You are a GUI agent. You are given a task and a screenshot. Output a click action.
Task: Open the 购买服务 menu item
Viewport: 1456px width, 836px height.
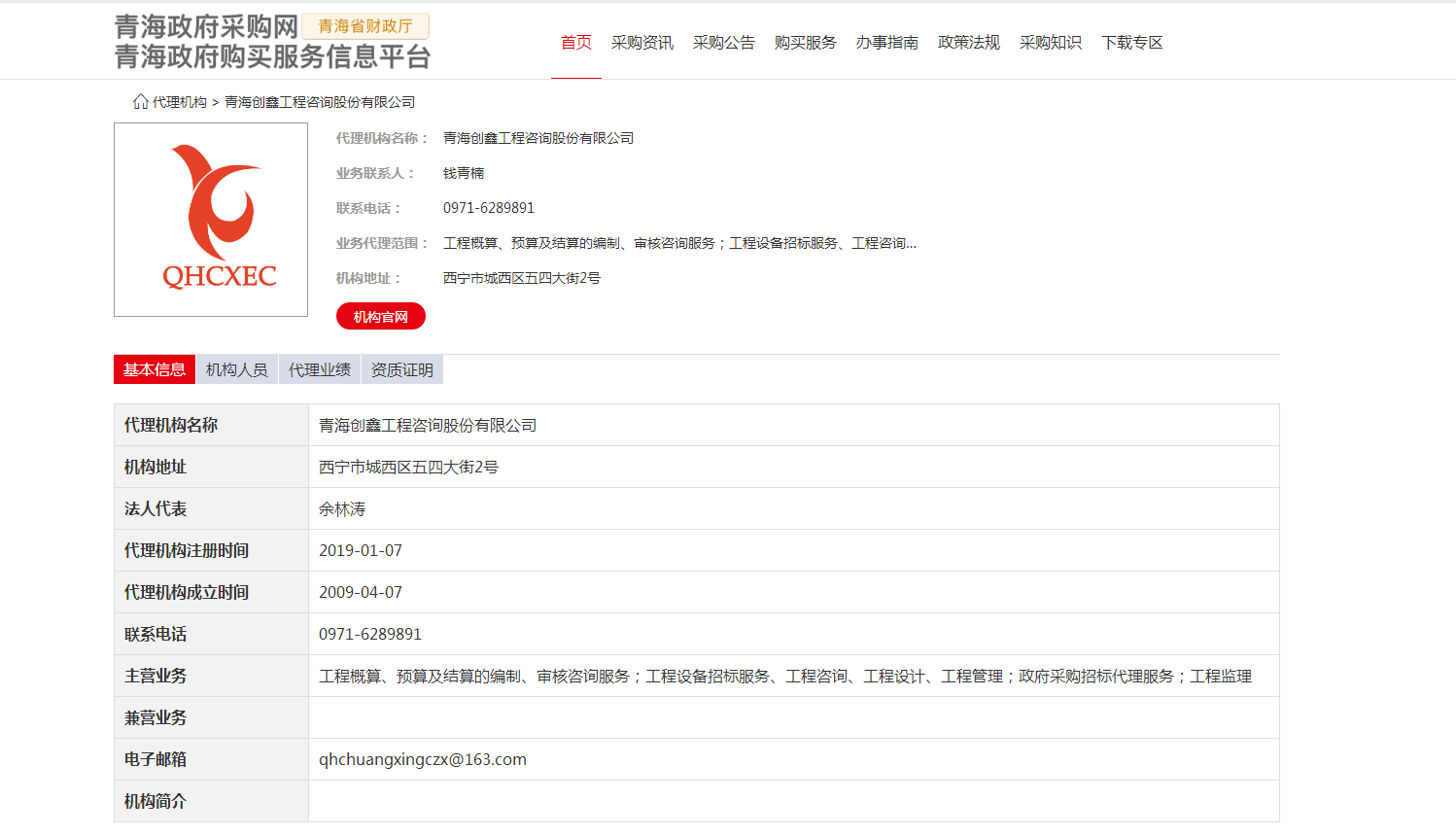point(806,43)
